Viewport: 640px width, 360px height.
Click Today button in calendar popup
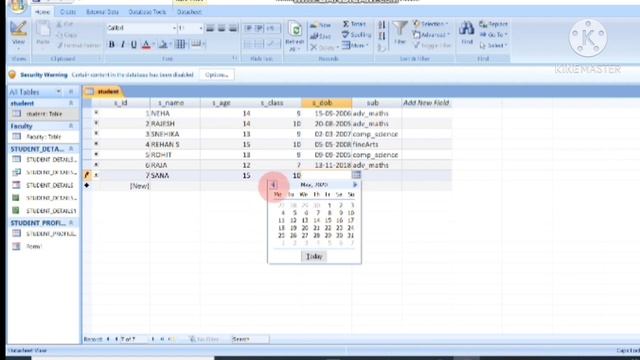tap(314, 256)
